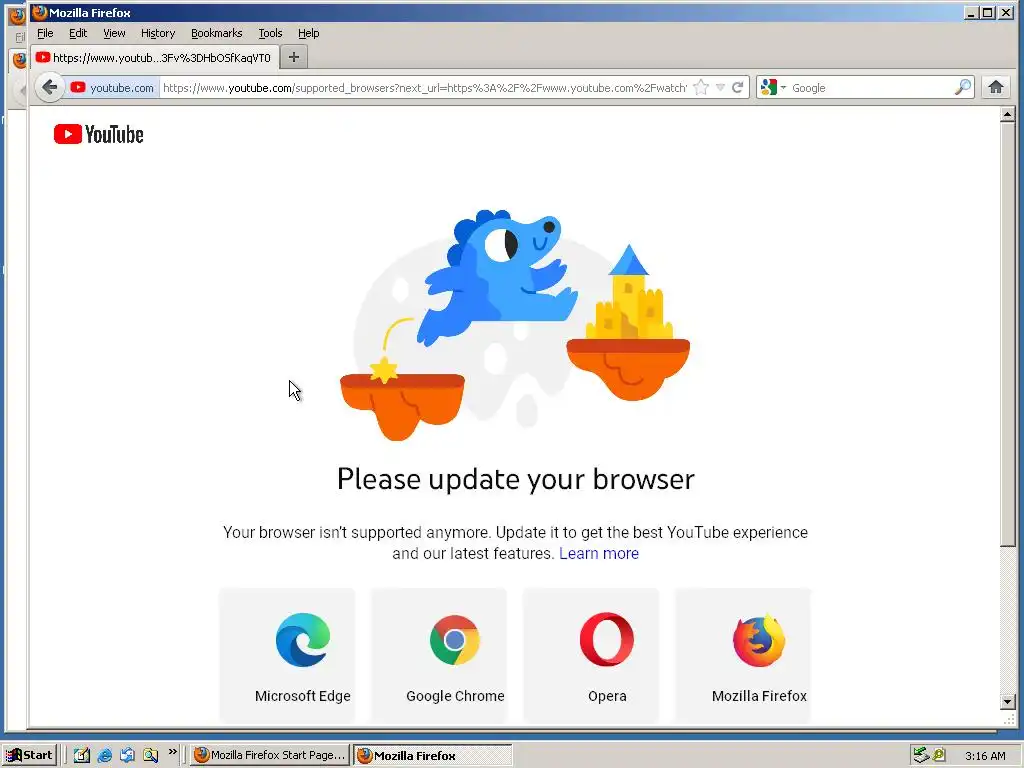Screen dimensions: 1024x768
Task: Click the Microsoft Edge label
Action: click(302, 696)
